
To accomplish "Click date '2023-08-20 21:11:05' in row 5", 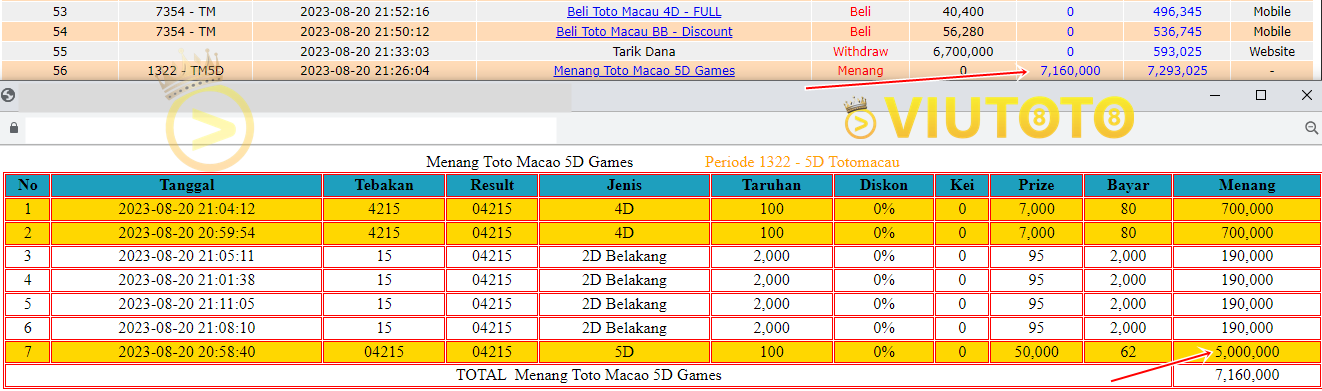I will click(x=187, y=304).
